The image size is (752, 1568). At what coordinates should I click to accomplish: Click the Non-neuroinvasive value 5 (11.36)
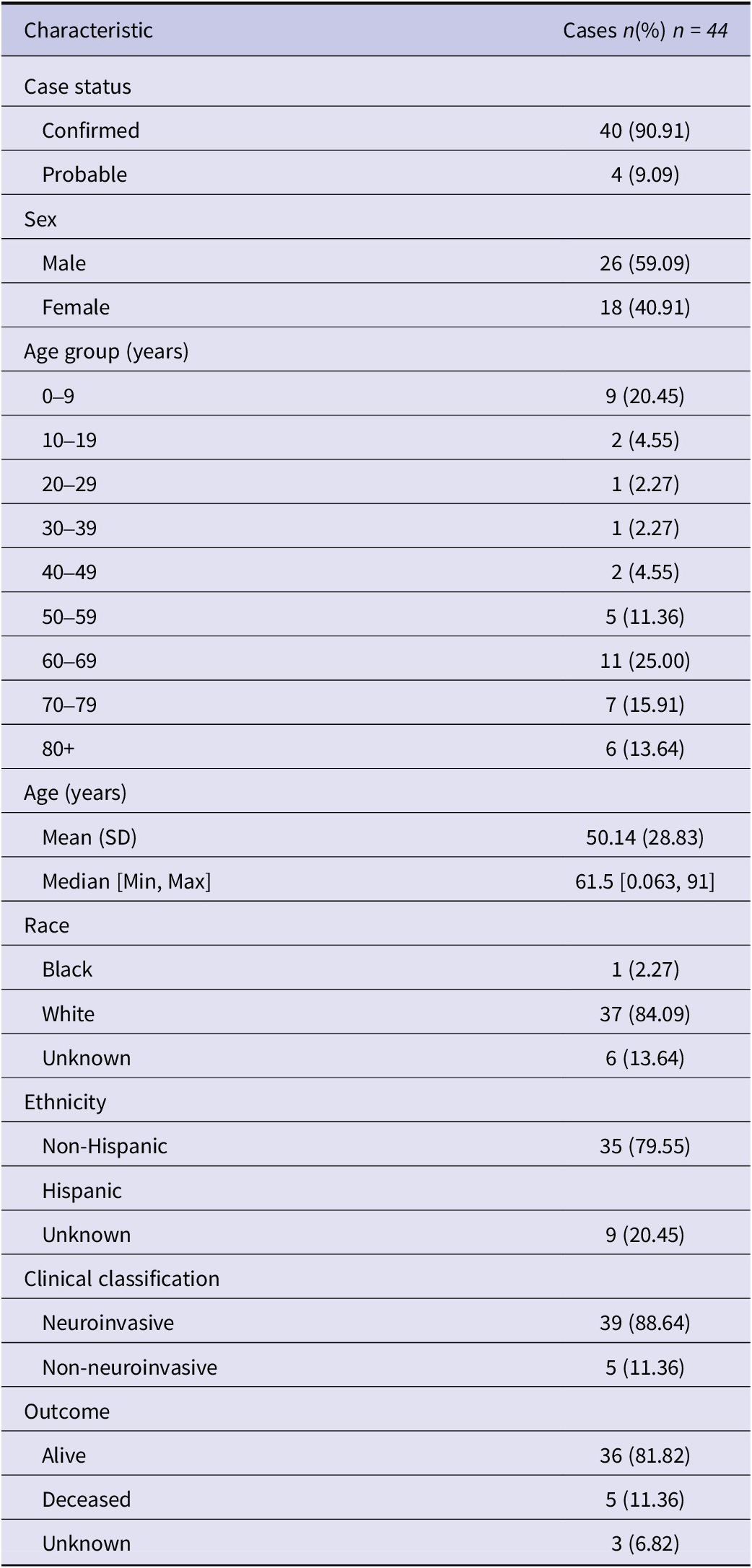point(644,1367)
